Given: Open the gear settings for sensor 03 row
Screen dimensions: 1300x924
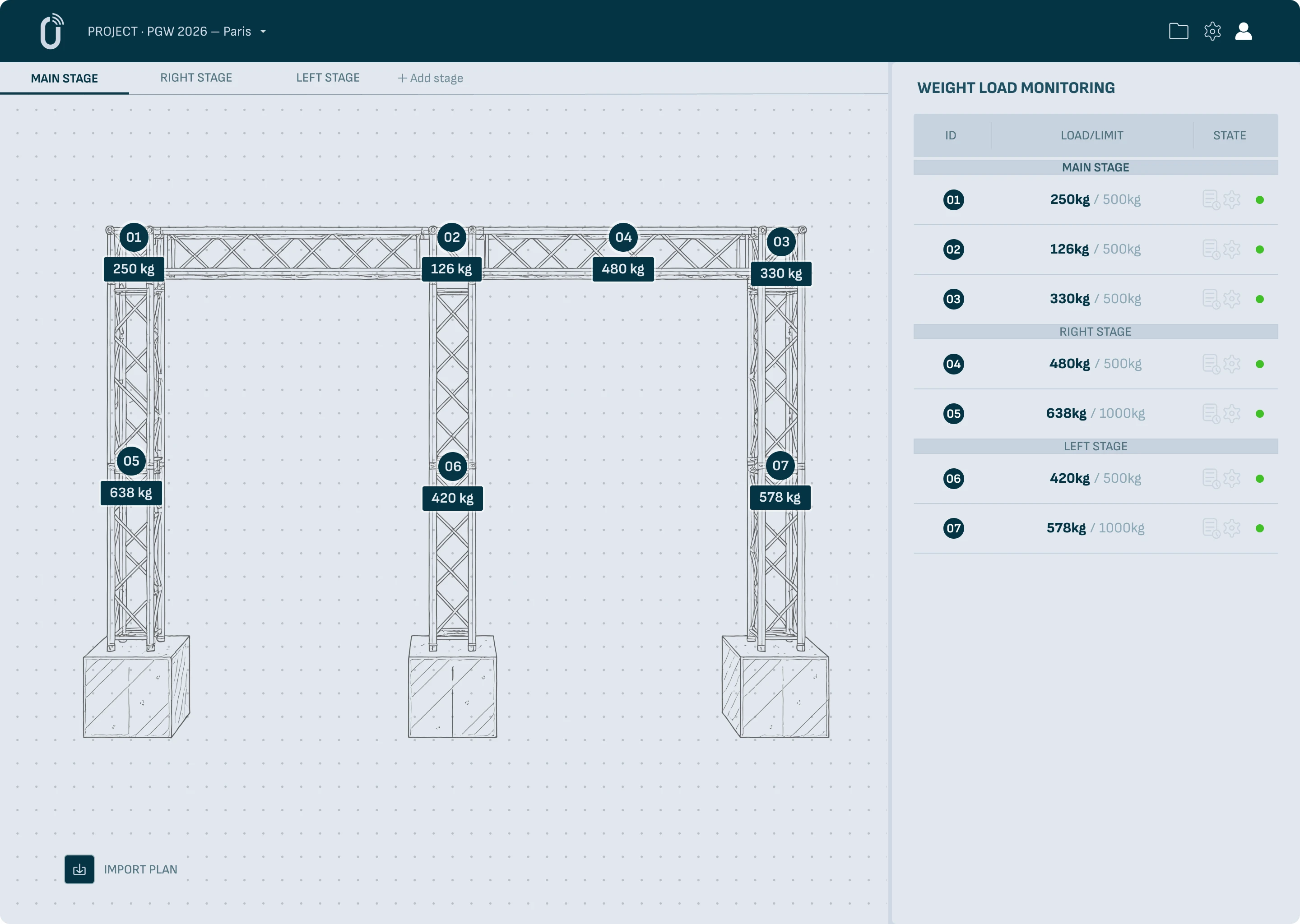Looking at the screenshot, I should (1232, 299).
